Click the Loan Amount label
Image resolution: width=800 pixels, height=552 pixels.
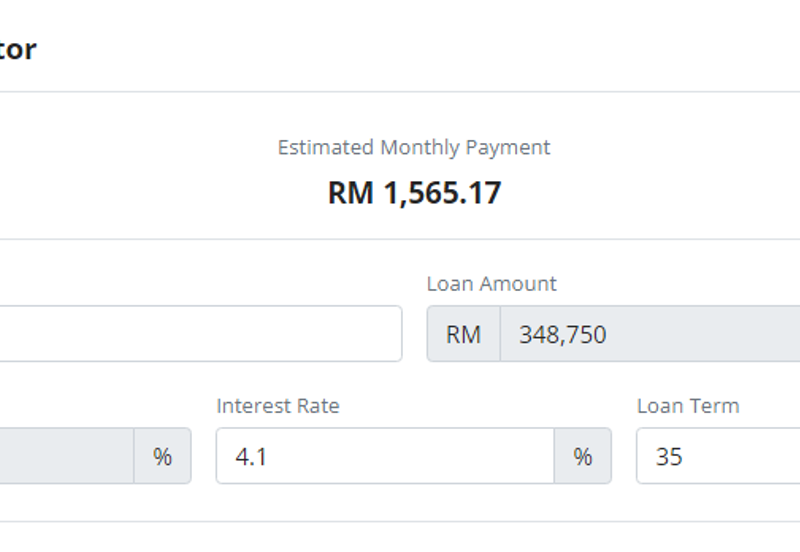pos(491,284)
